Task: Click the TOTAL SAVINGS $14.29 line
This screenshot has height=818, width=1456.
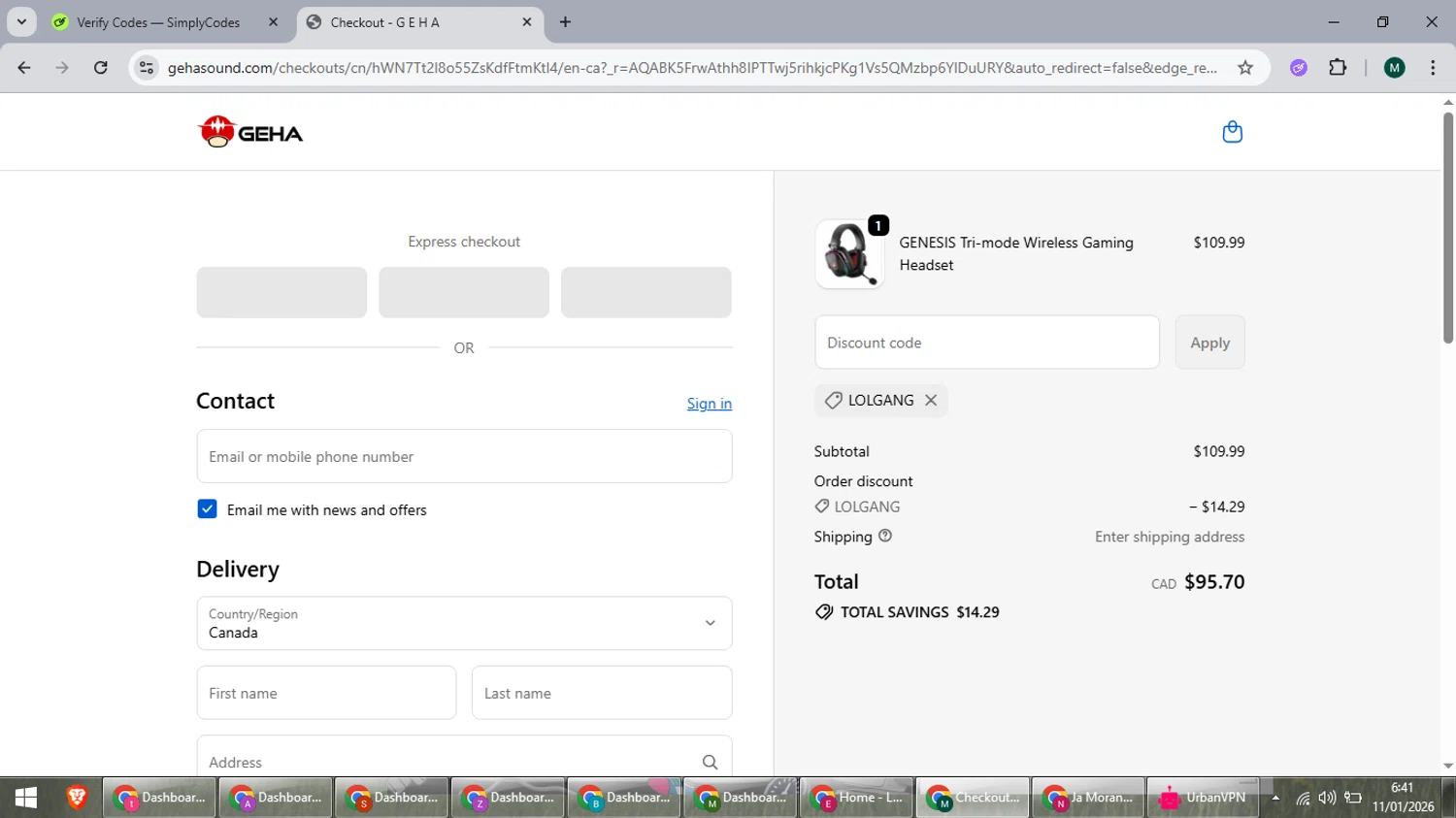Action: point(907,612)
